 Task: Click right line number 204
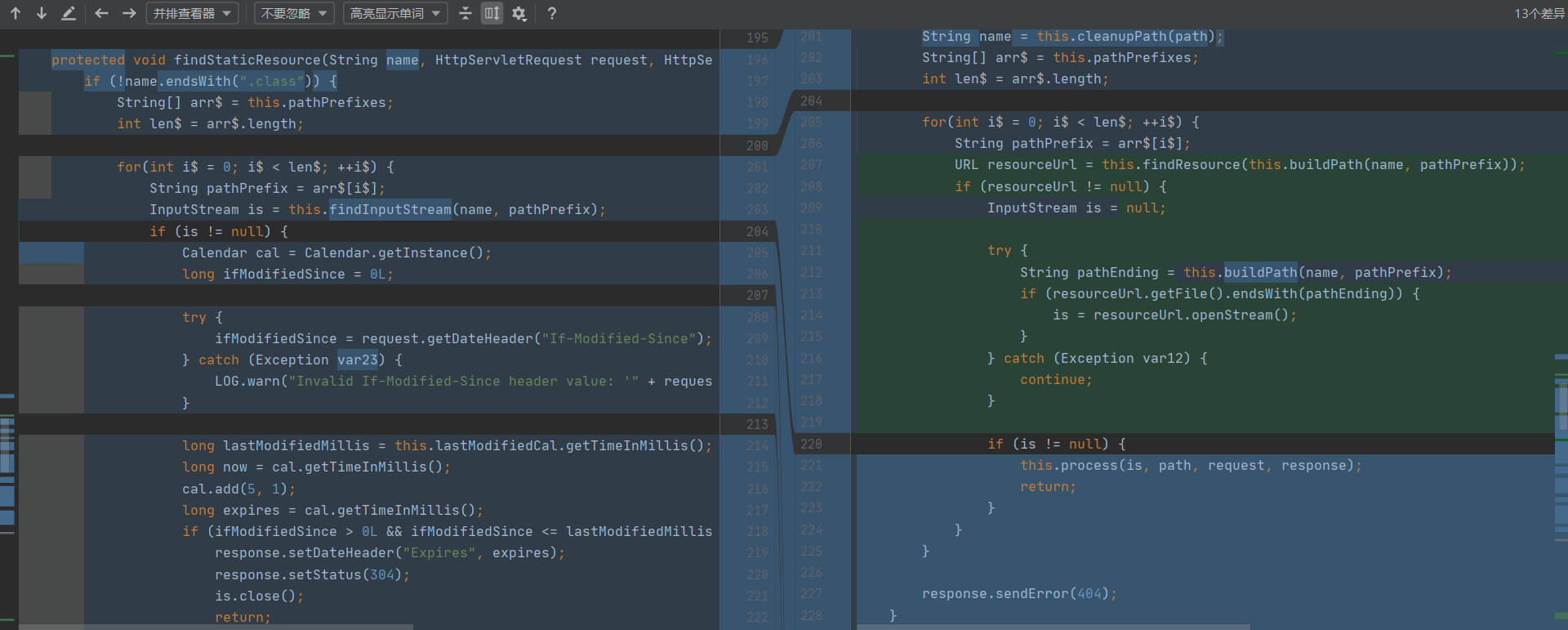[x=811, y=101]
